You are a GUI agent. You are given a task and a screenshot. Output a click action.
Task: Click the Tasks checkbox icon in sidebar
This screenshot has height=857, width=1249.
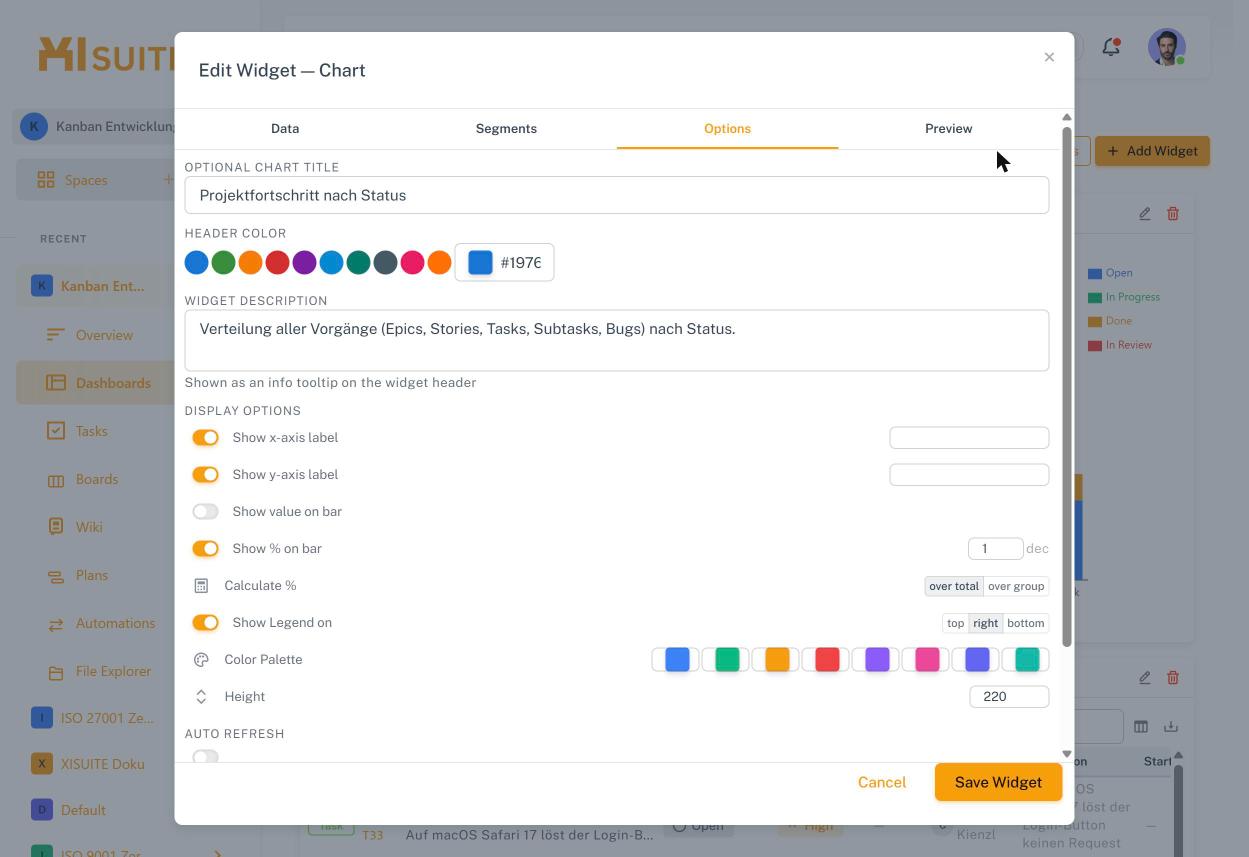[x=56, y=431]
